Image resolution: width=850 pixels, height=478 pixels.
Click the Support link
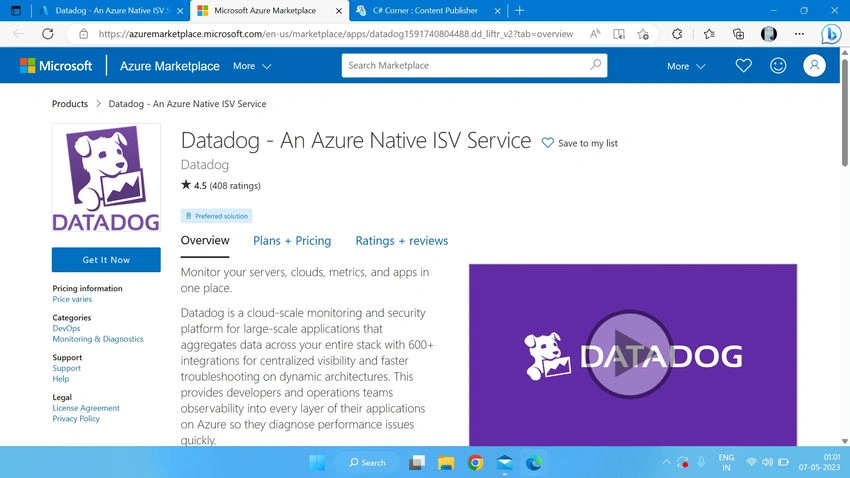[66, 368]
